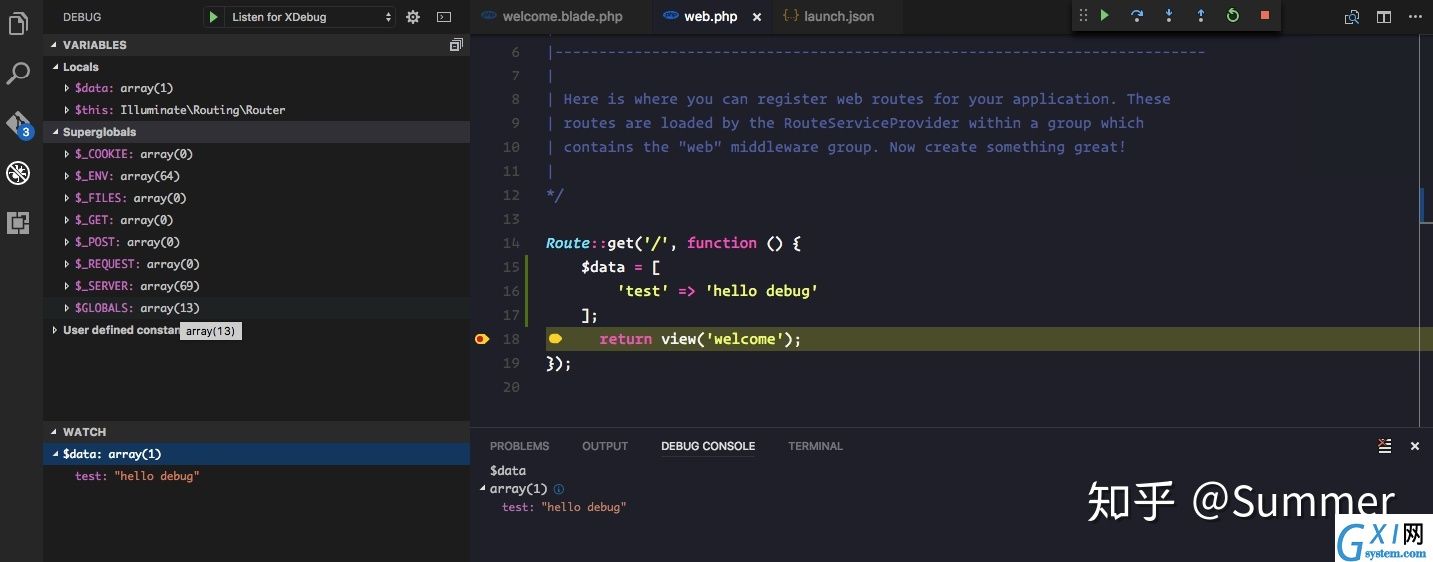
Task: Collapse the Locals scope
Action: click(56, 67)
